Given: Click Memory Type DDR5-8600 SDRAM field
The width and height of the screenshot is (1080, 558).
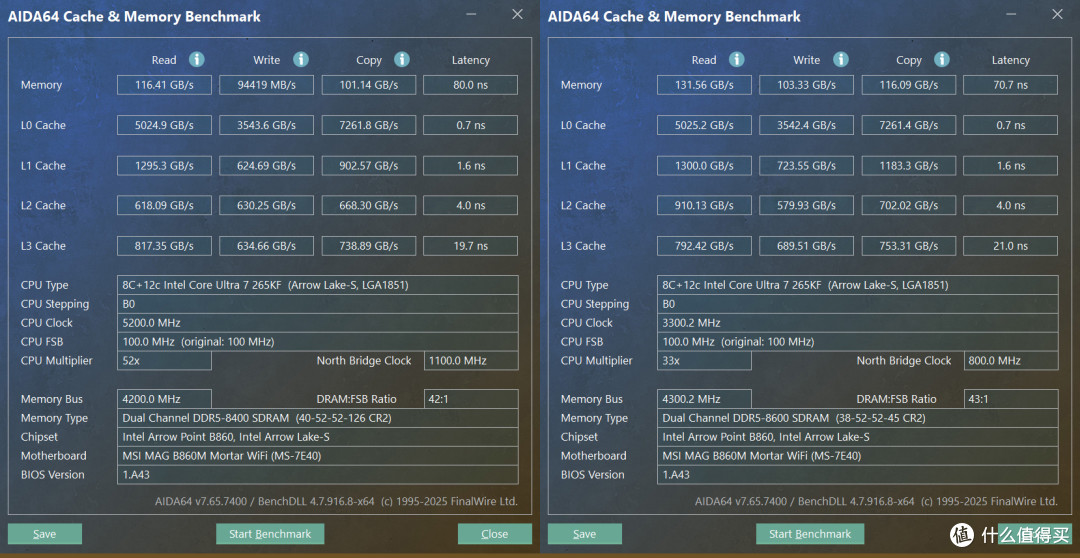Looking at the screenshot, I should click(858, 418).
